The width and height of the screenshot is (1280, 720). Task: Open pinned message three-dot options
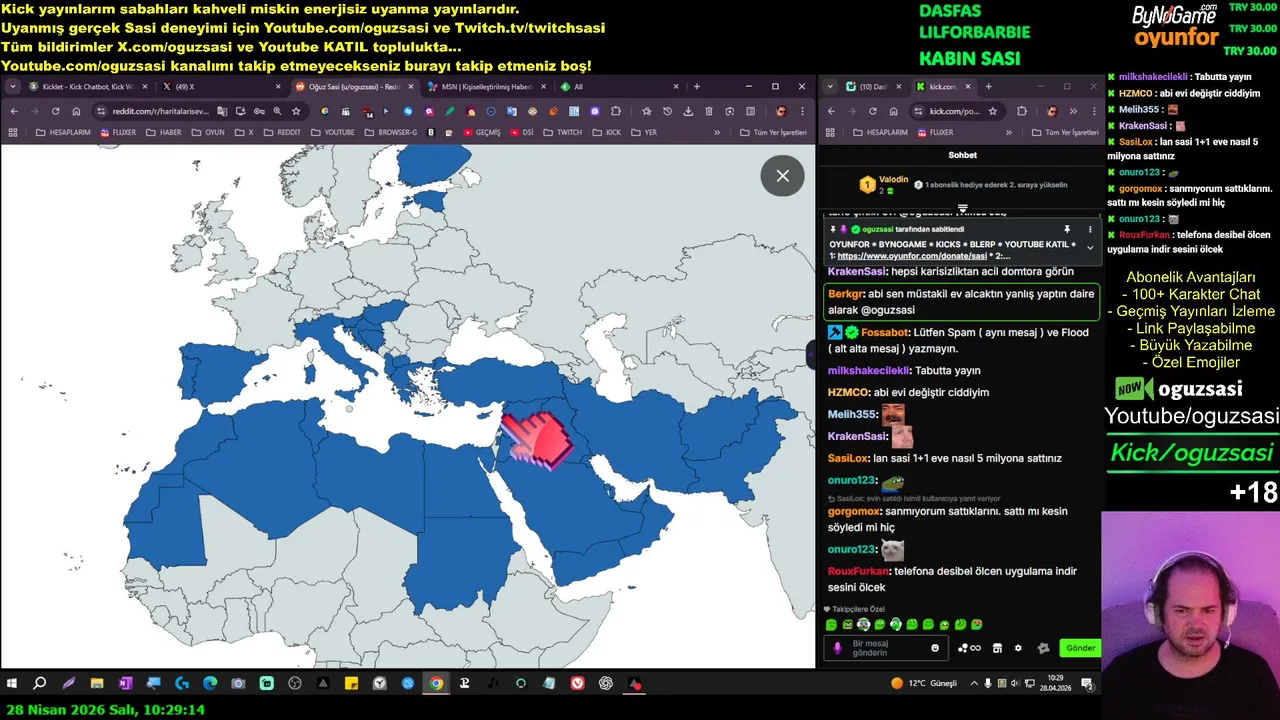click(1090, 229)
